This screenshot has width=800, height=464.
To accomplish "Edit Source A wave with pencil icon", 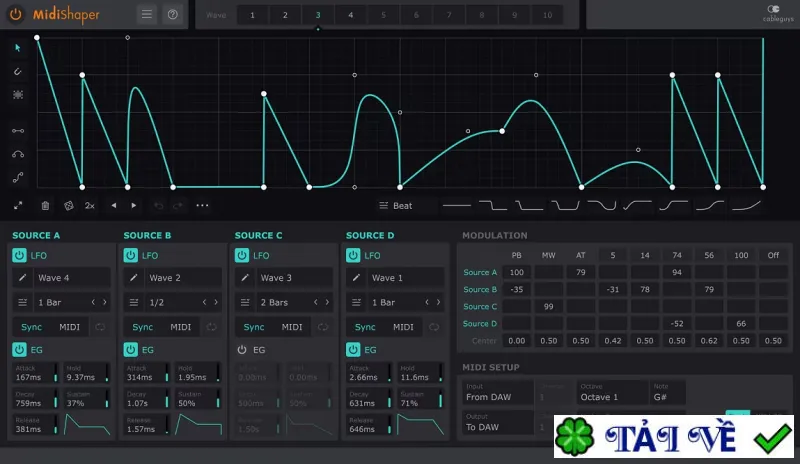I will tap(22, 278).
